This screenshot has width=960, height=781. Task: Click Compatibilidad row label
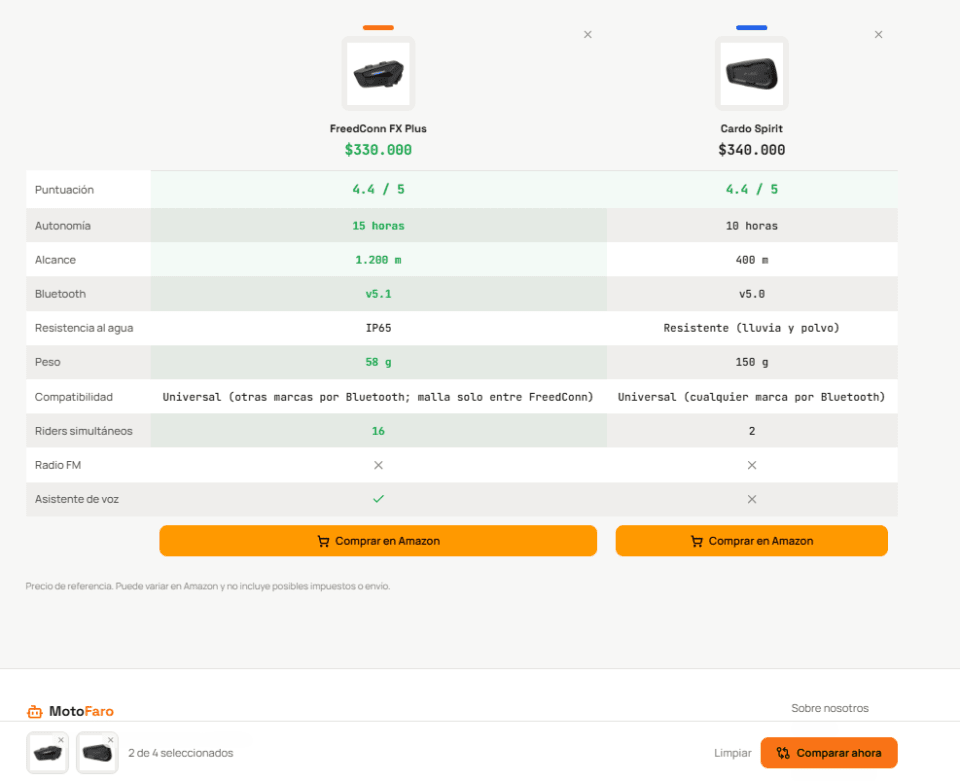[x=73, y=397]
